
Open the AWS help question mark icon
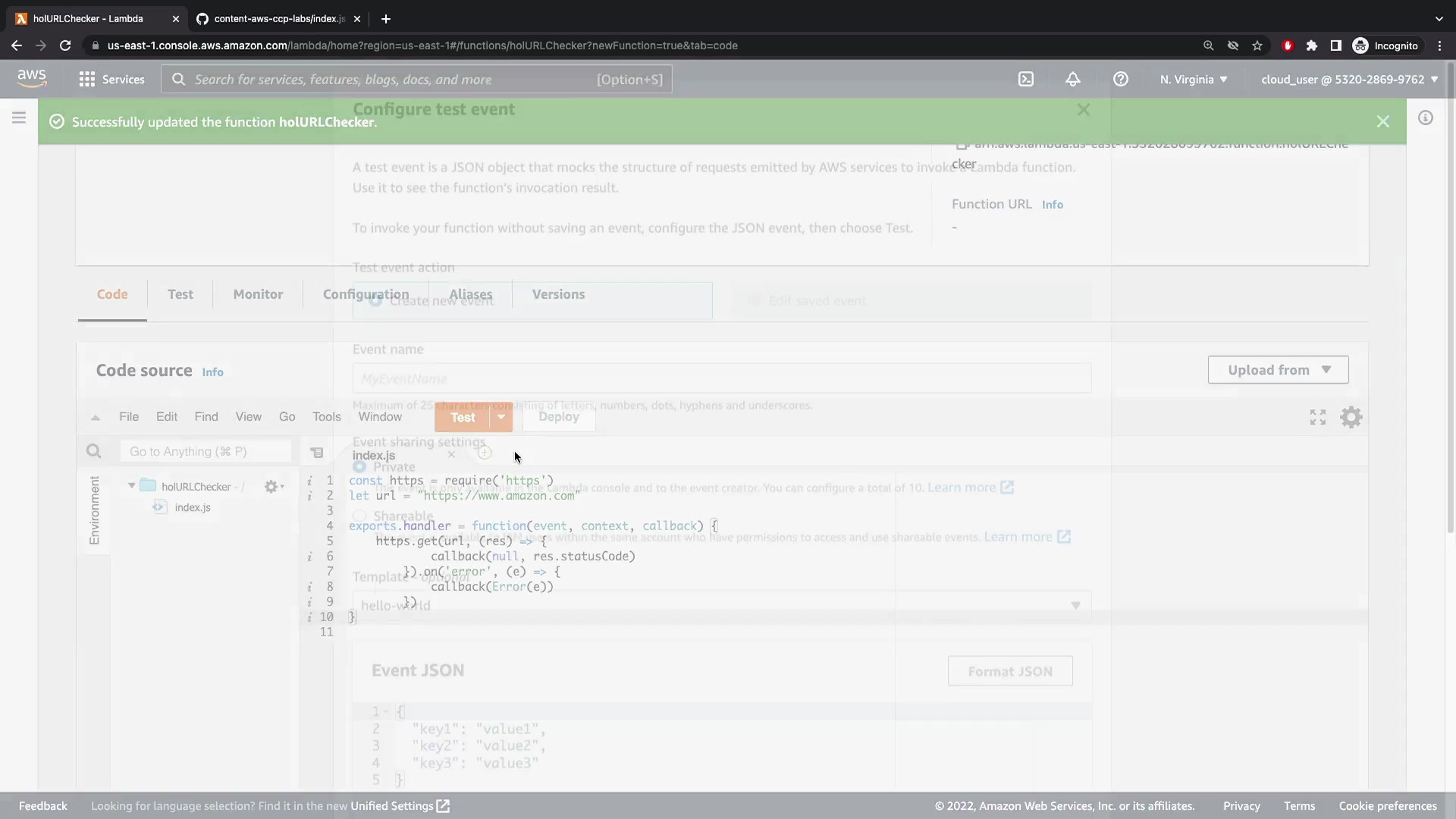(x=1120, y=80)
